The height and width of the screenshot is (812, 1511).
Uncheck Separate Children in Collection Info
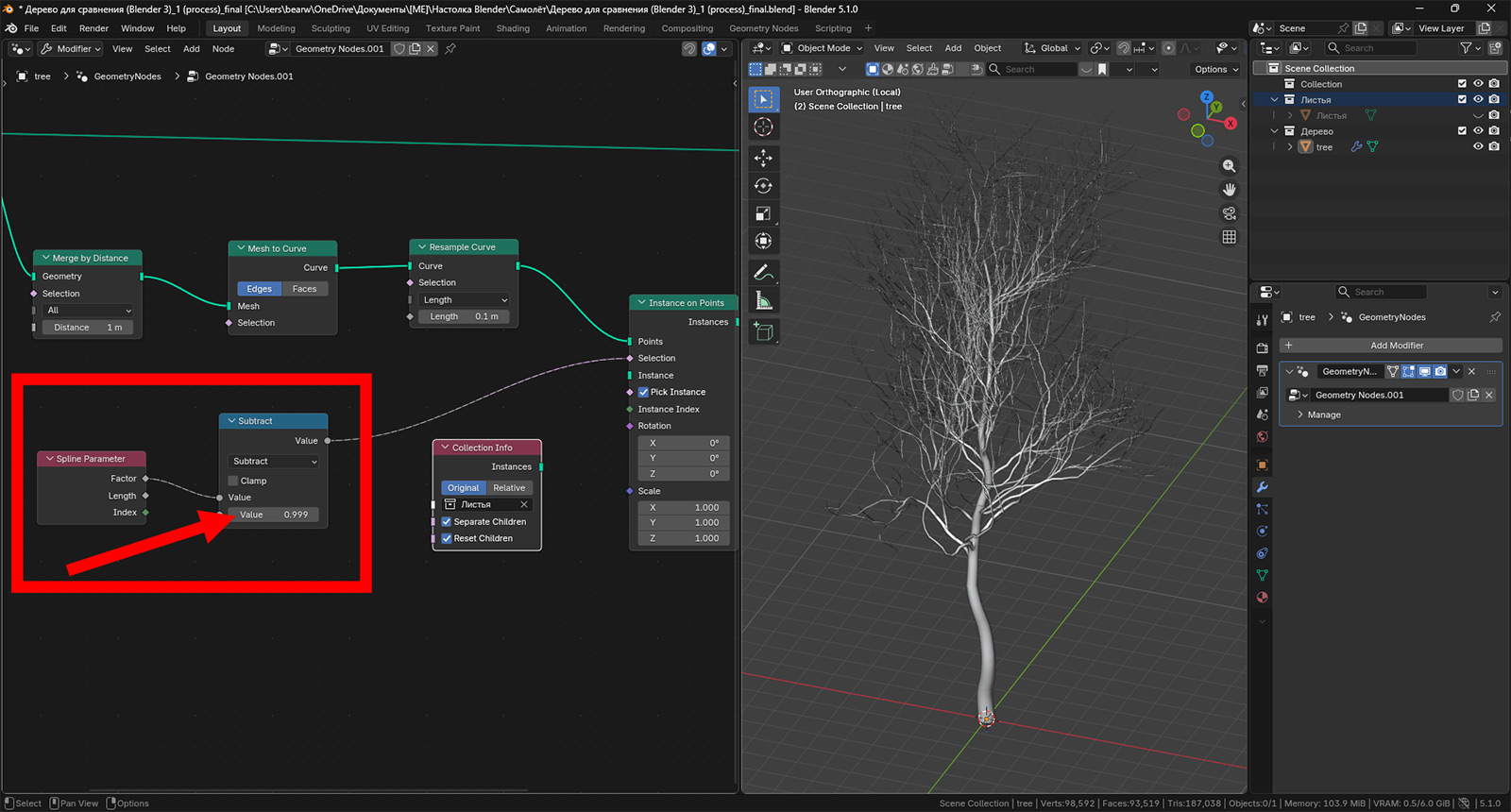pos(447,521)
